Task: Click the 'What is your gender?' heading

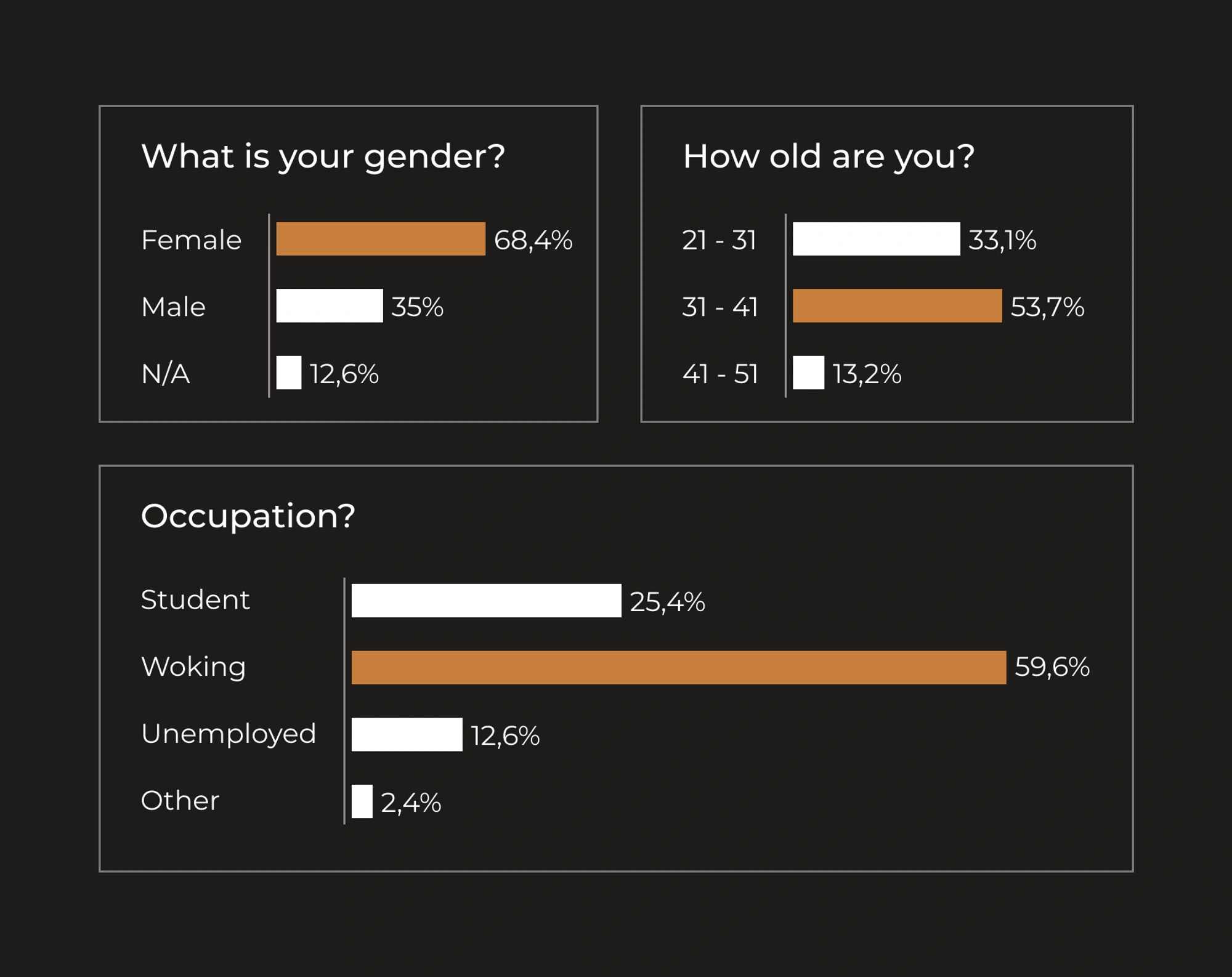Action: coord(323,157)
